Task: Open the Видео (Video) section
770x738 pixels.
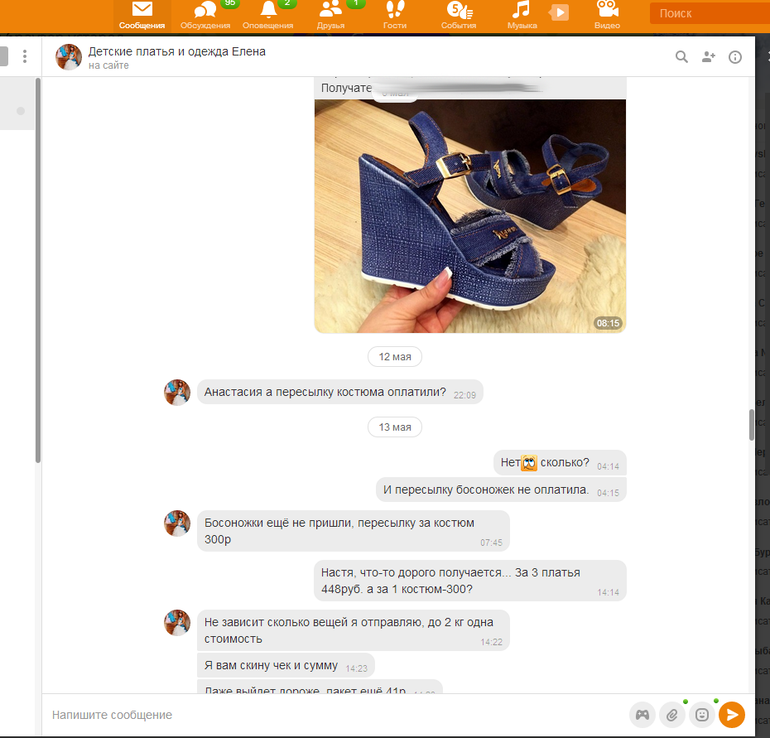Action: tap(606, 14)
